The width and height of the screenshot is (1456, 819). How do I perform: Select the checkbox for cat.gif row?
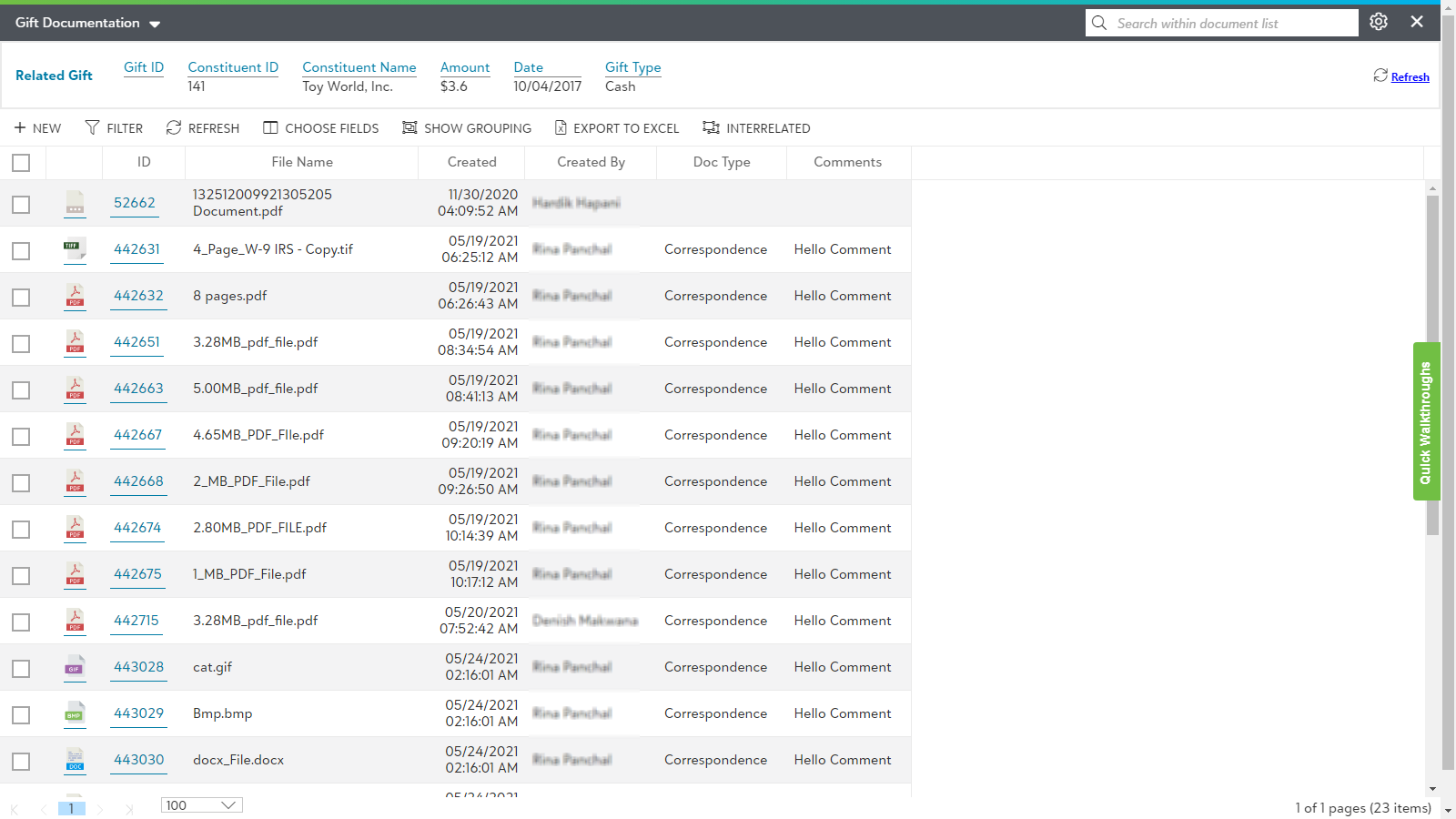21,669
